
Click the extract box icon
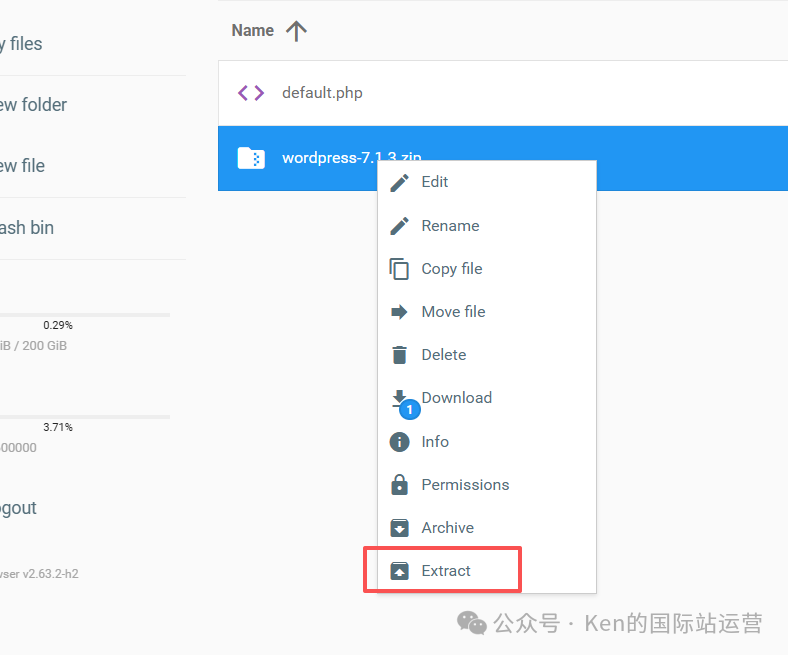(x=400, y=571)
